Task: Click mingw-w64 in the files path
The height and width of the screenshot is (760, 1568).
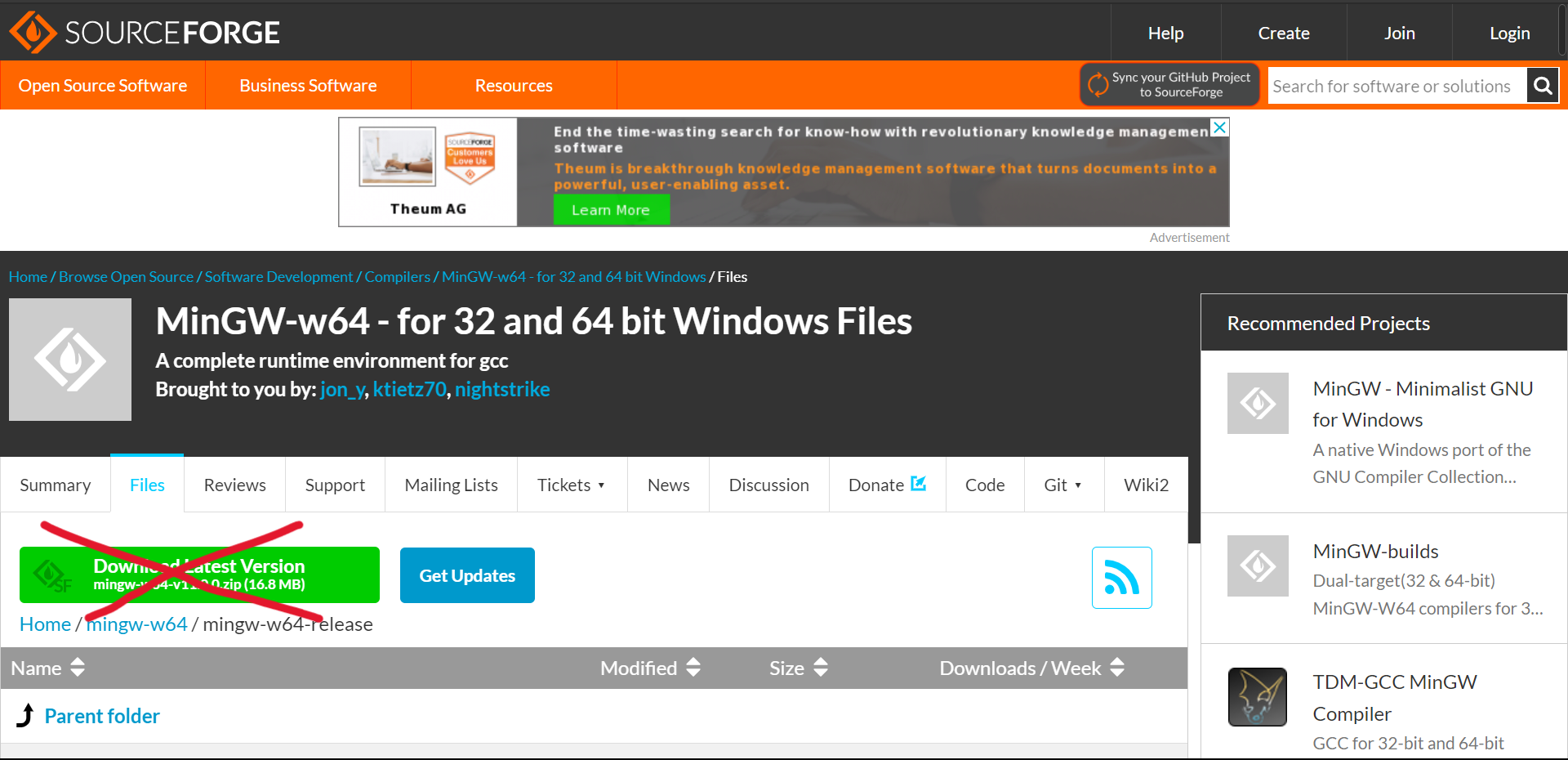Action: tap(137, 624)
